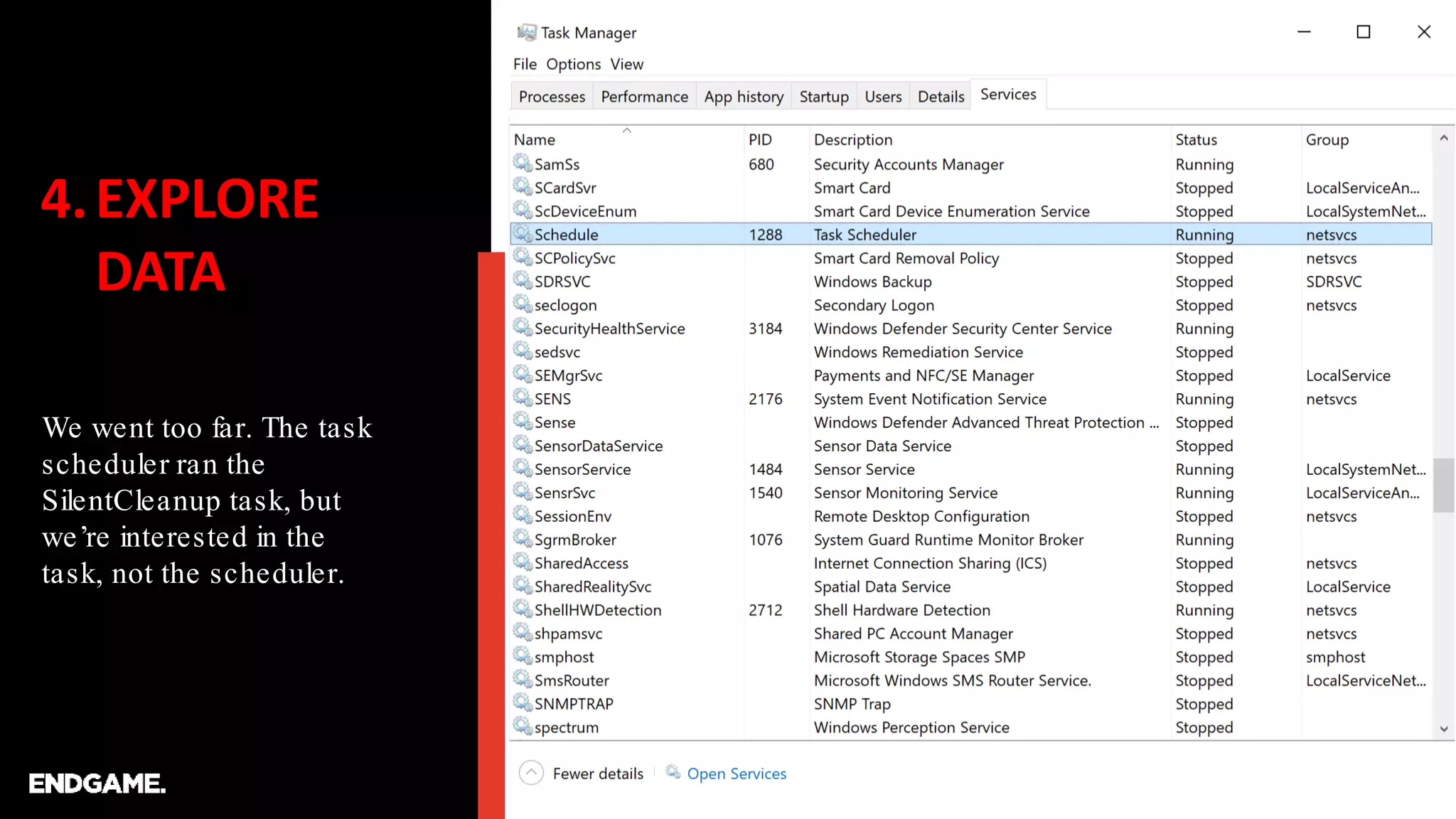Click the vertical scrollbar thumb
This screenshot has width=1456, height=819.
pyautogui.click(x=1443, y=485)
